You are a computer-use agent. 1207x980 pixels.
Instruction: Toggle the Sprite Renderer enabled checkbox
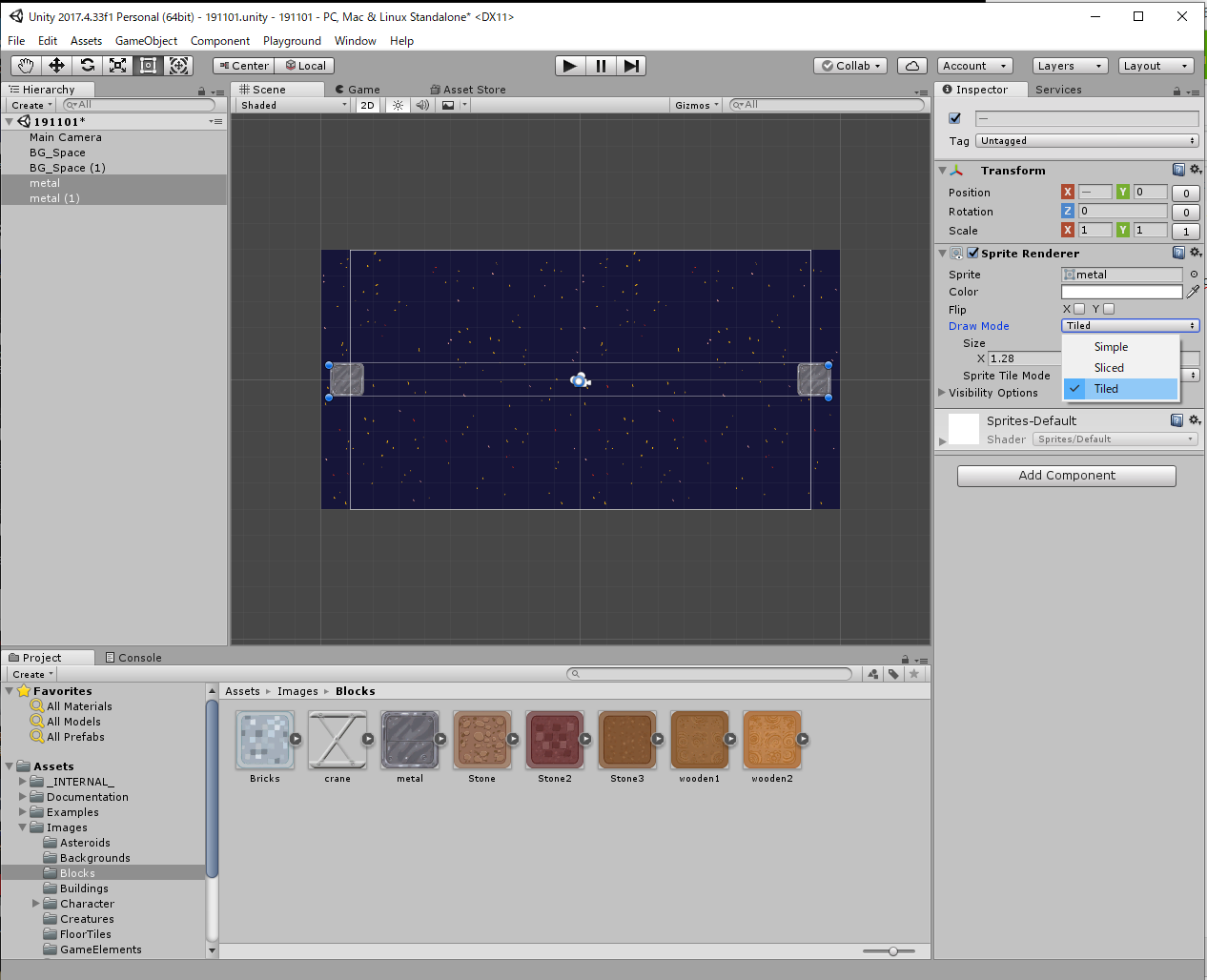coord(972,254)
